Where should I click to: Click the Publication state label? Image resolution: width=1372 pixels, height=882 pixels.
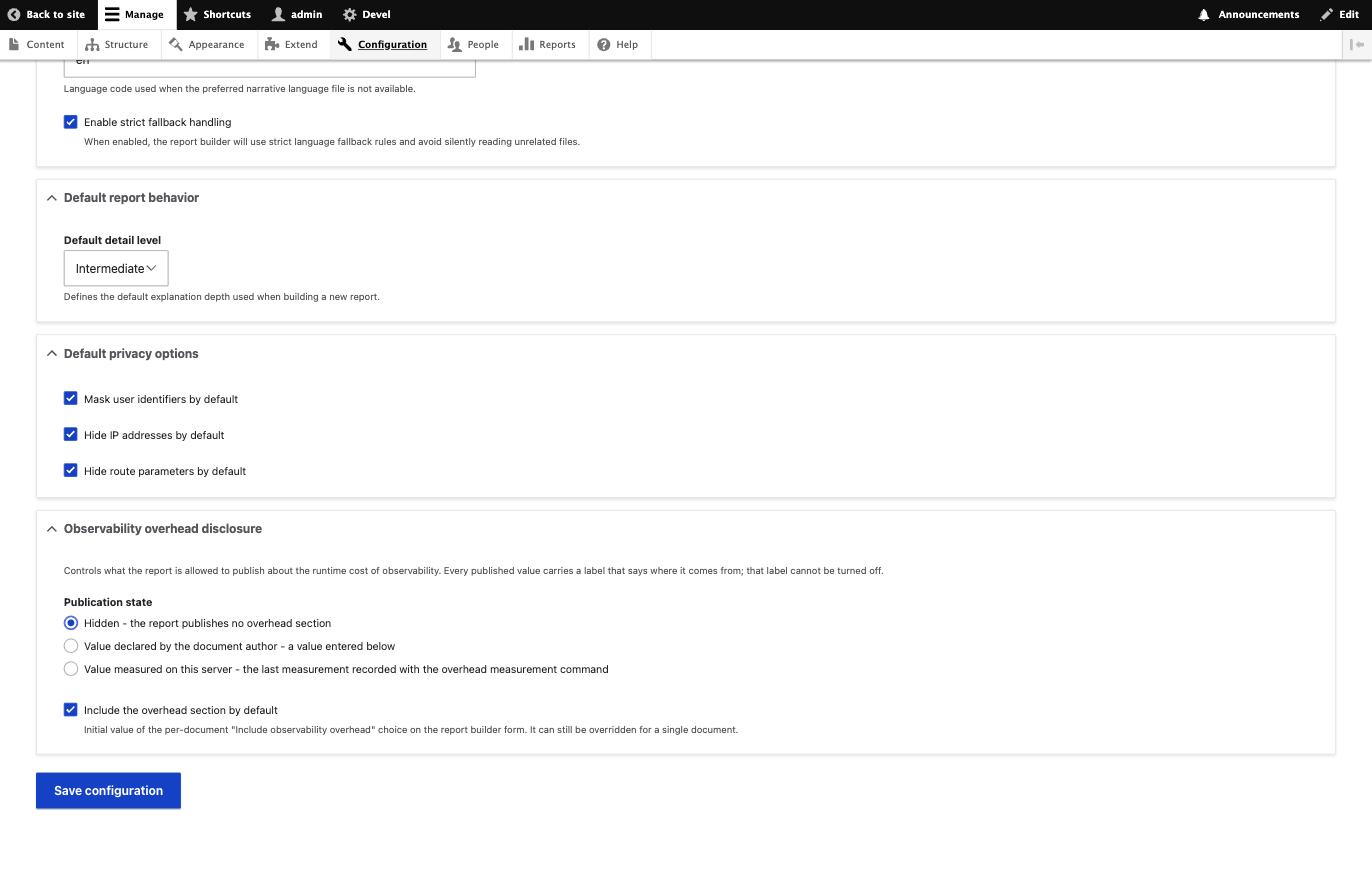[x=108, y=602]
